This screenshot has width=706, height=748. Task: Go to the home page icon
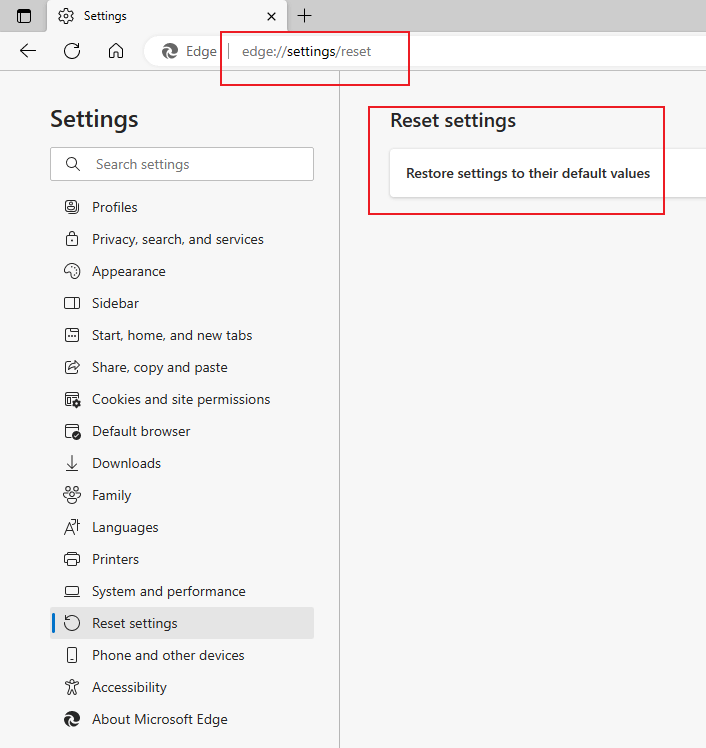point(116,51)
